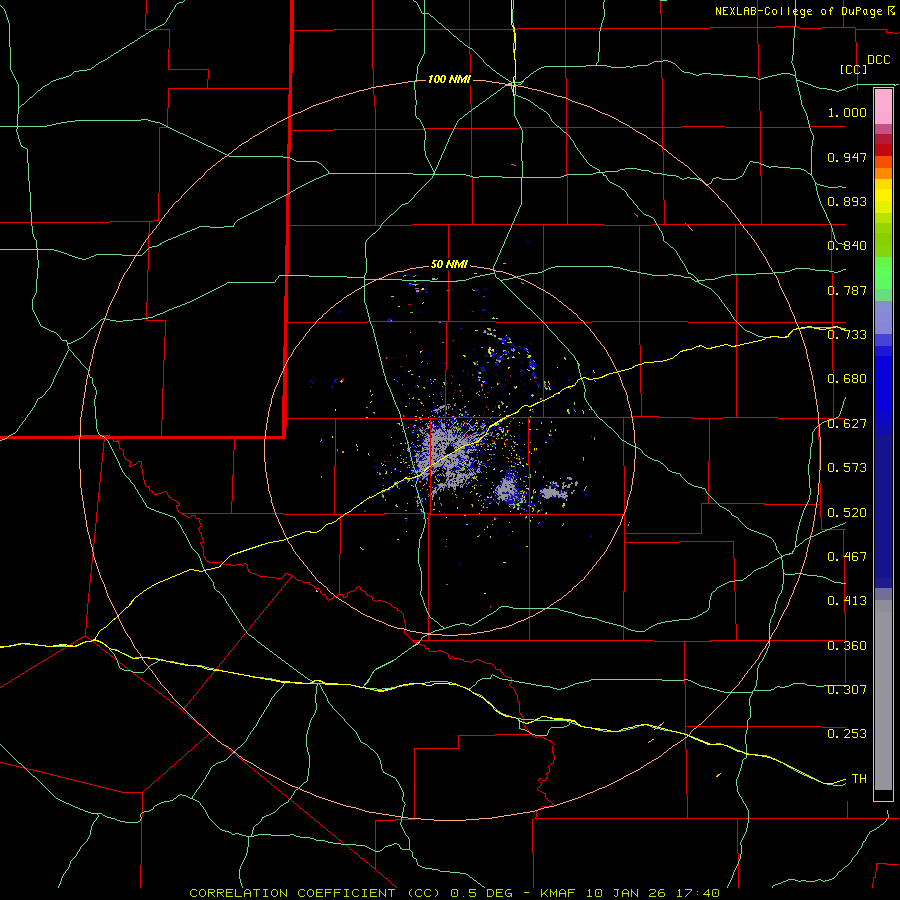Image resolution: width=900 pixels, height=900 pixels.
Task: Click the red segment of the color bar
Action: [883, 150]
